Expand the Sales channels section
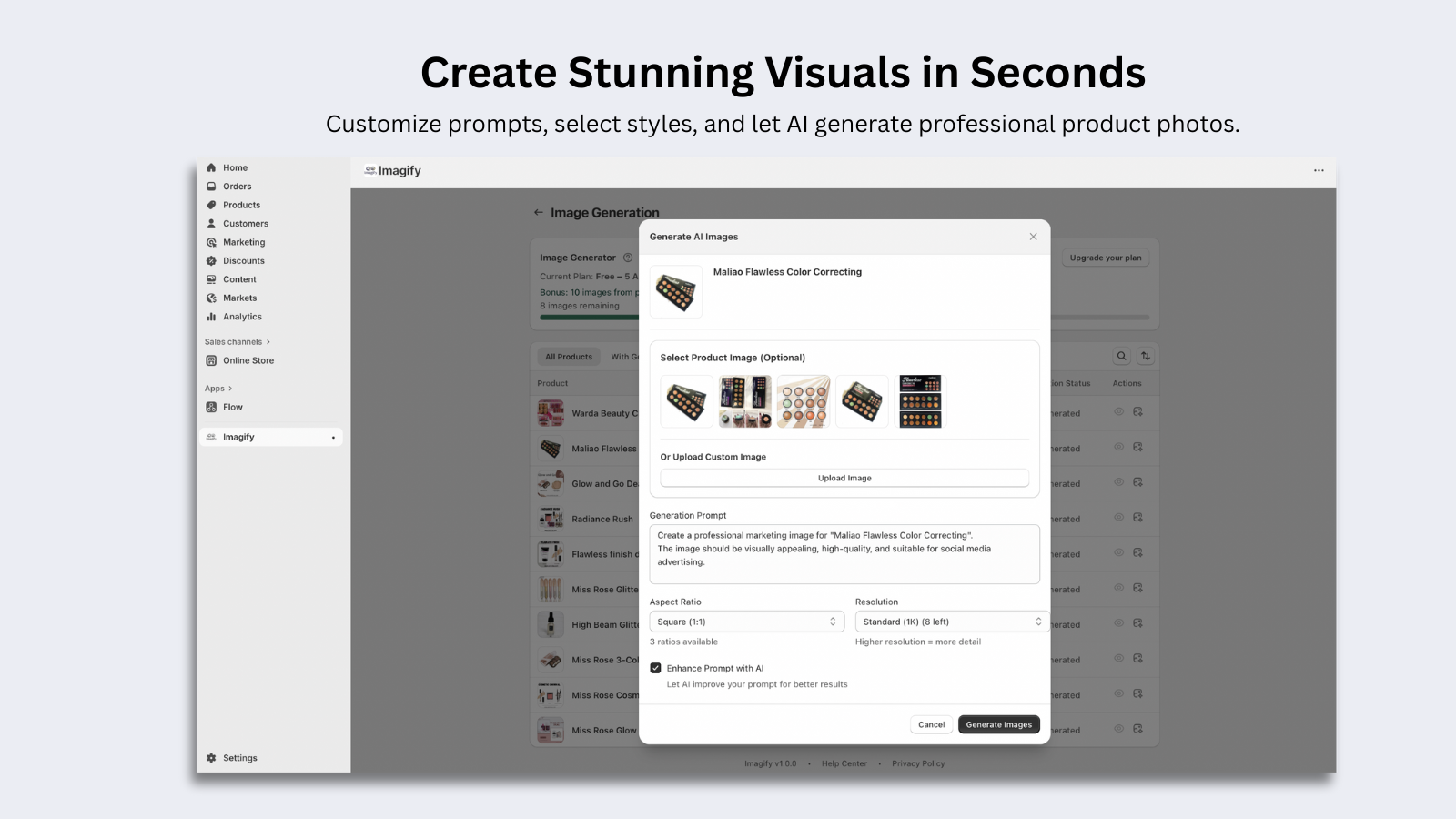Viewport: 1456px width, 819px height. [236, 341]
